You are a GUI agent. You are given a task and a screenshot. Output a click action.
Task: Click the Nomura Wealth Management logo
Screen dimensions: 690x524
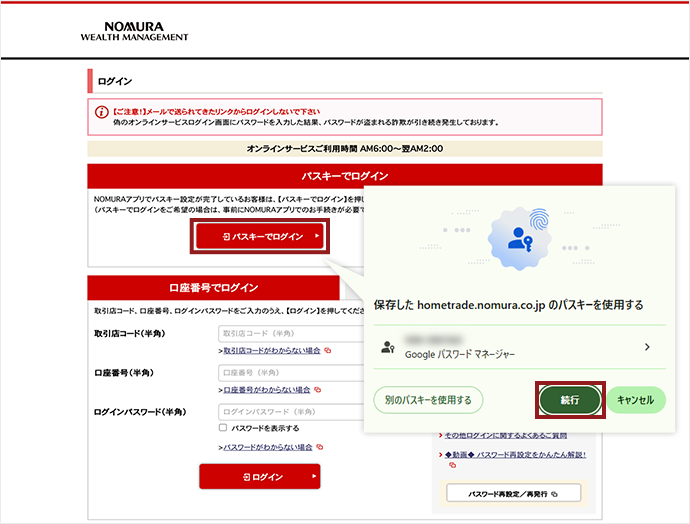(134, 31)
